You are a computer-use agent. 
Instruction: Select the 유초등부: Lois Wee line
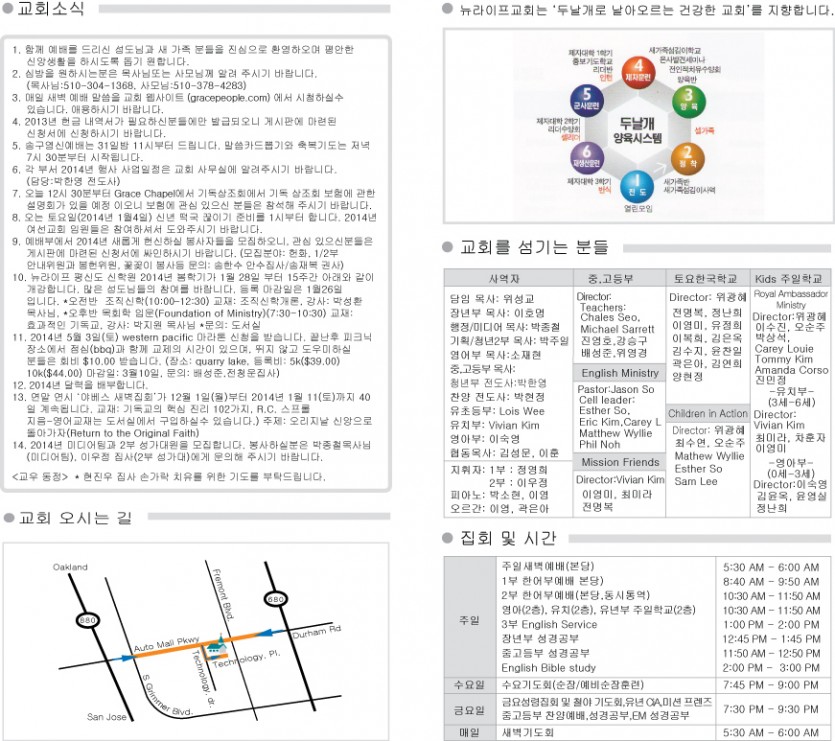(x=497, y=411)
